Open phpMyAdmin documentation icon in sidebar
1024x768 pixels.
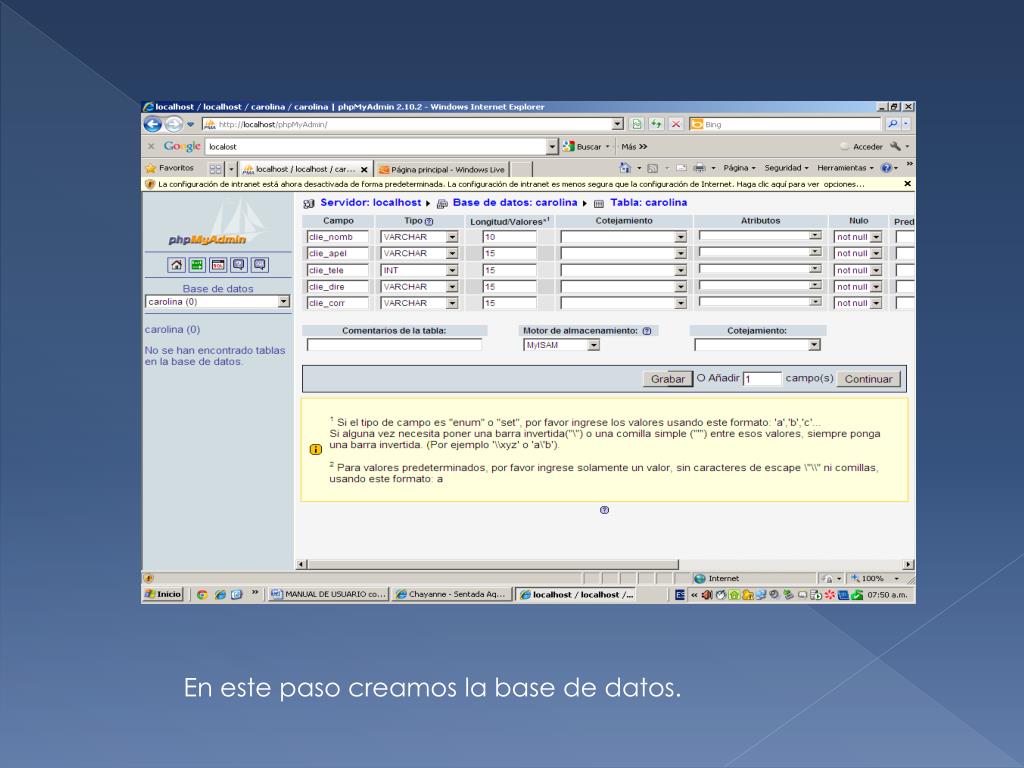pos(239,264)
